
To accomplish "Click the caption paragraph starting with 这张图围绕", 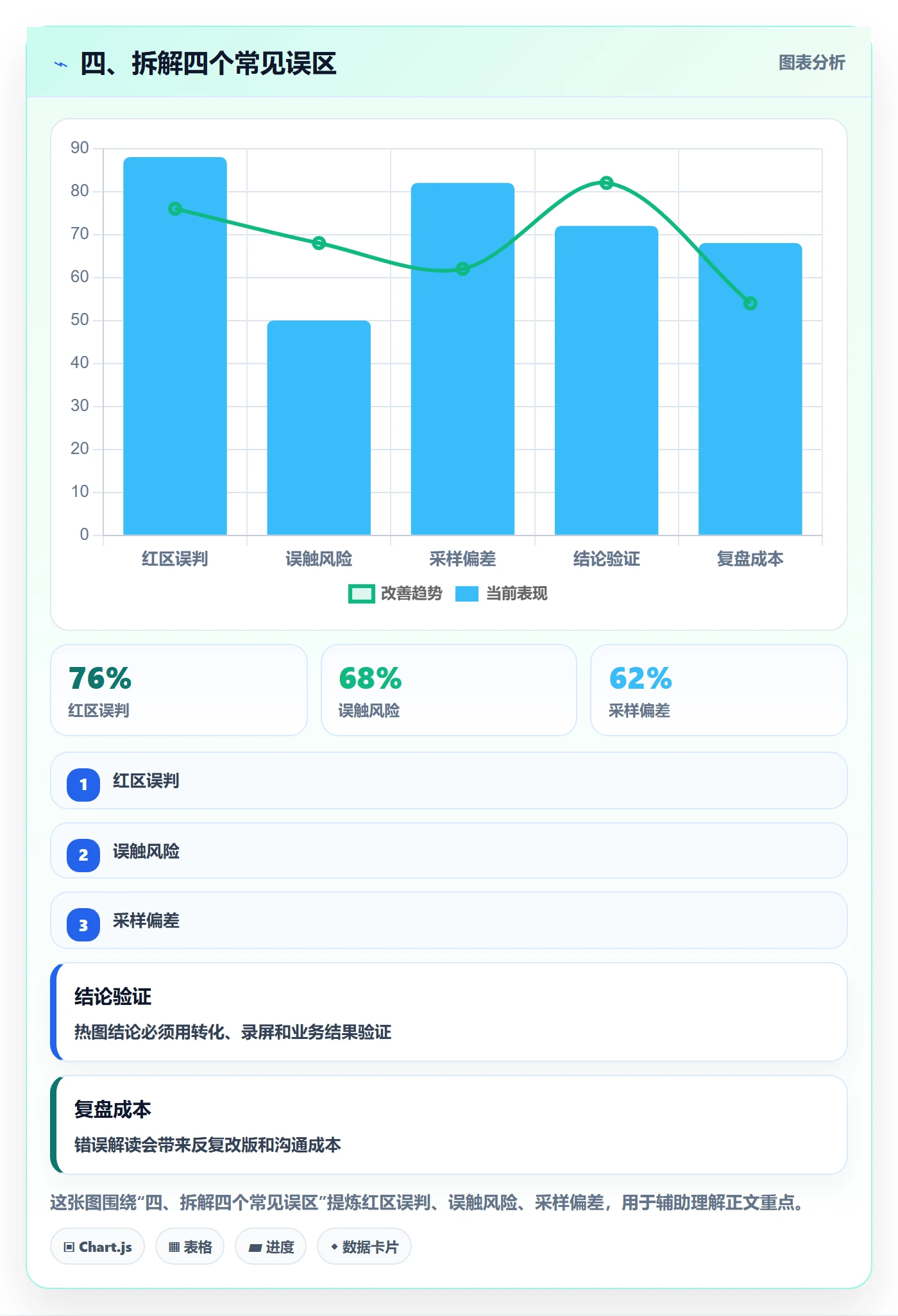I will (427, 1202).
